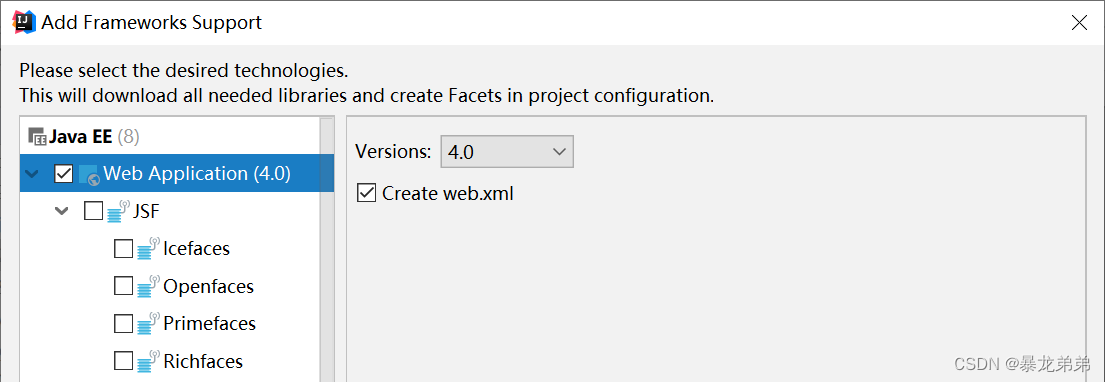Check the Icefaces checkbox
This screenshot has width=1105, height=382.
tap(123, 249)
